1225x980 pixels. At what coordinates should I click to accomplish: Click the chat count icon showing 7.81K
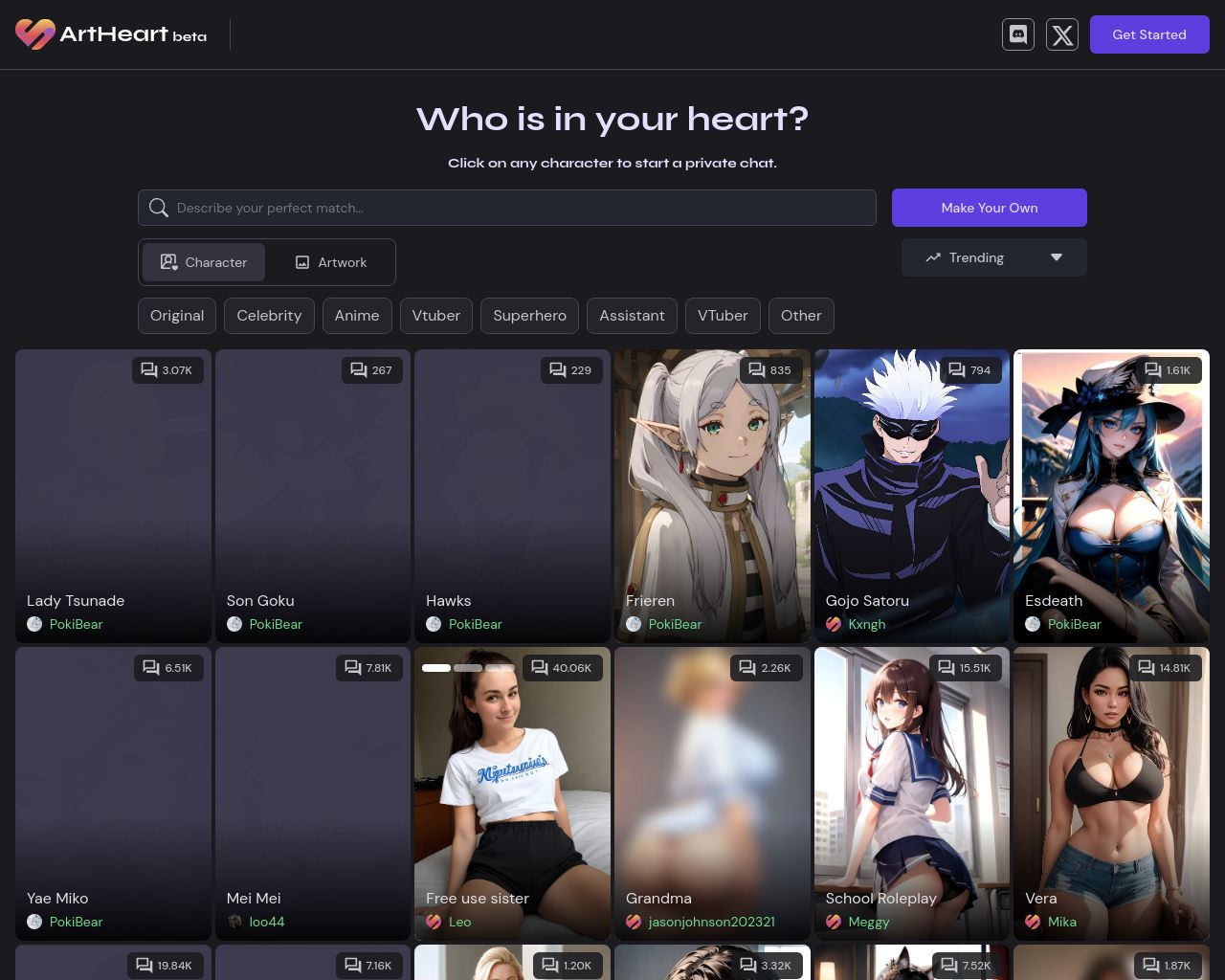(353, 667)
